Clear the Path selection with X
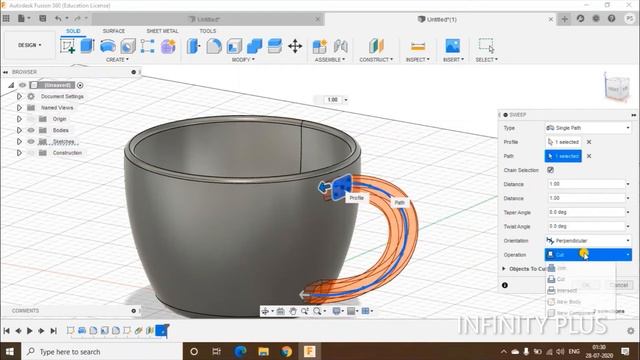This screenshot has width=640, height=360. [589, 156]
